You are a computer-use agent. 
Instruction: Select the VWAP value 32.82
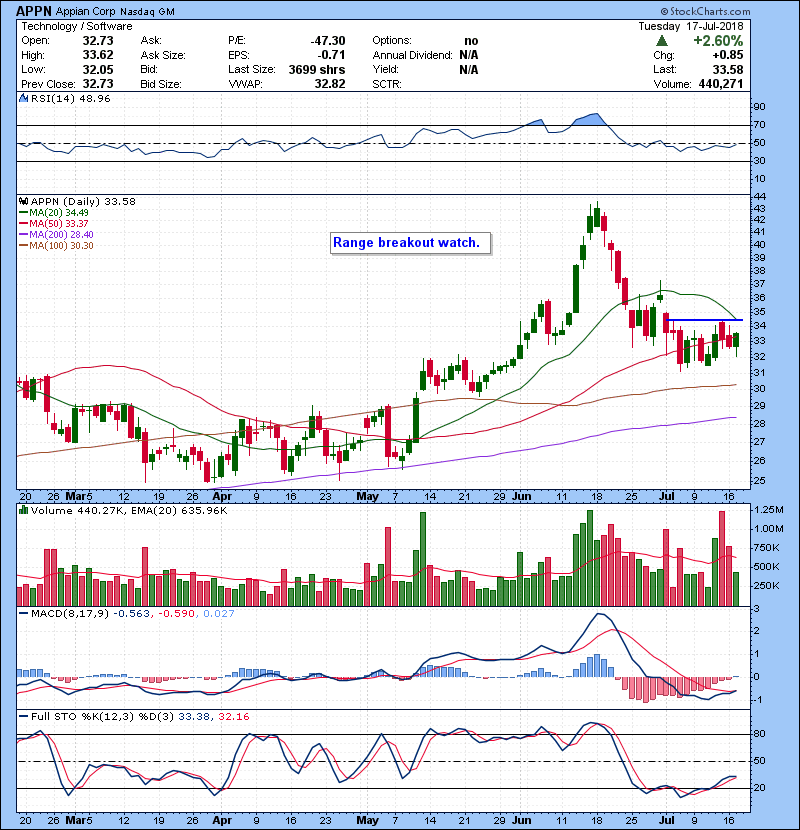point(330,84)
